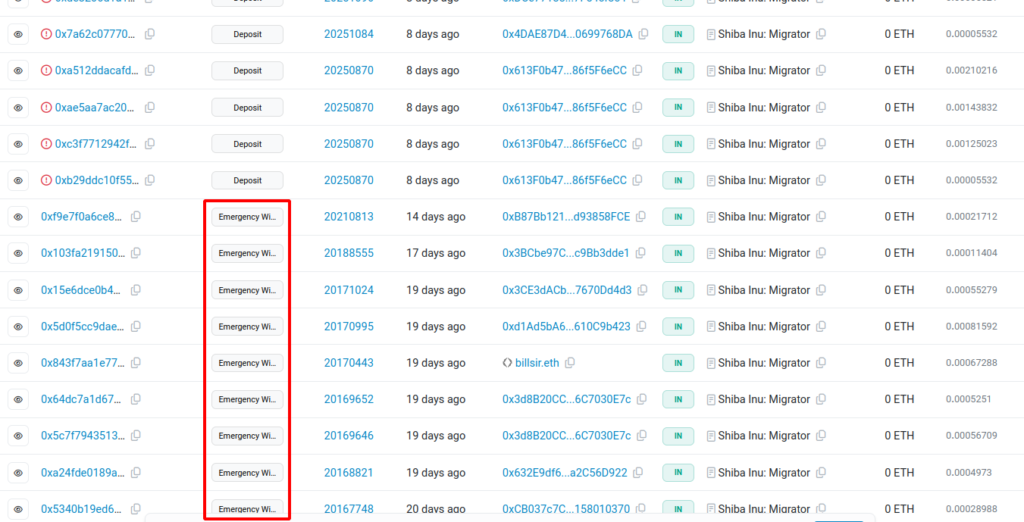Copy sender address 0x632E9df6...a2C56D922
1024x522 pixels.
[638, 472]
